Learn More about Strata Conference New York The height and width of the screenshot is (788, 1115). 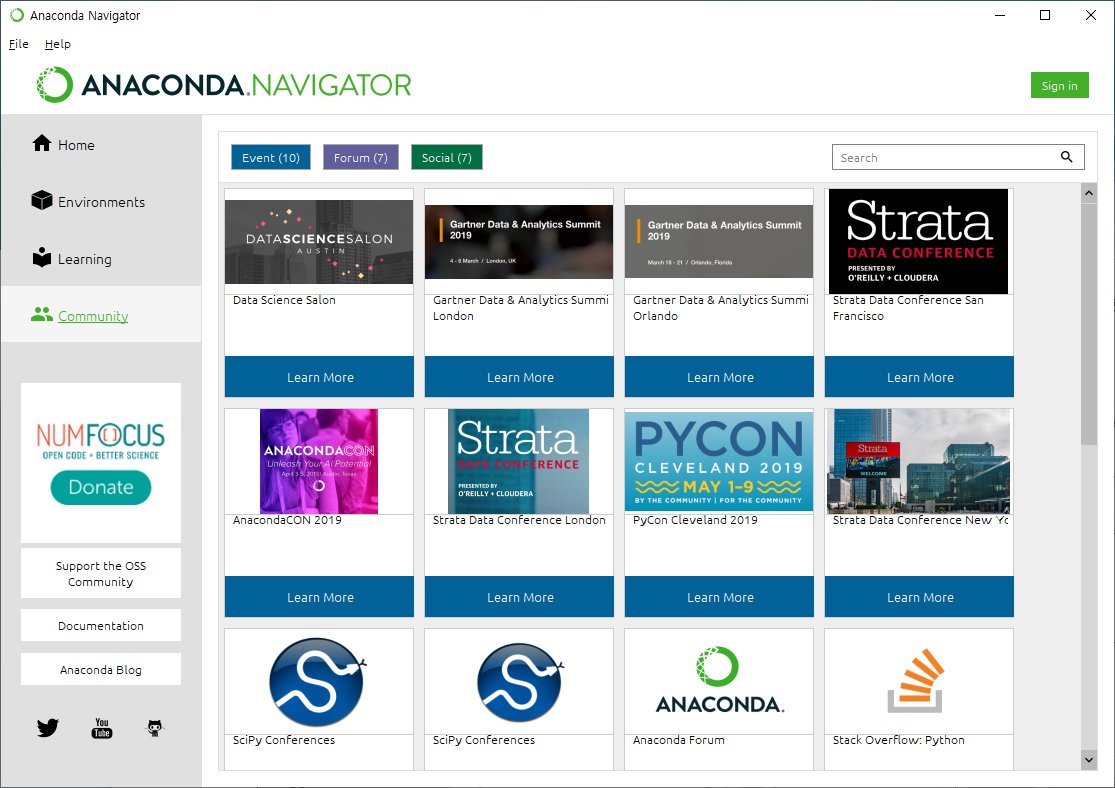pyautogui.click(x=919, y=597)
